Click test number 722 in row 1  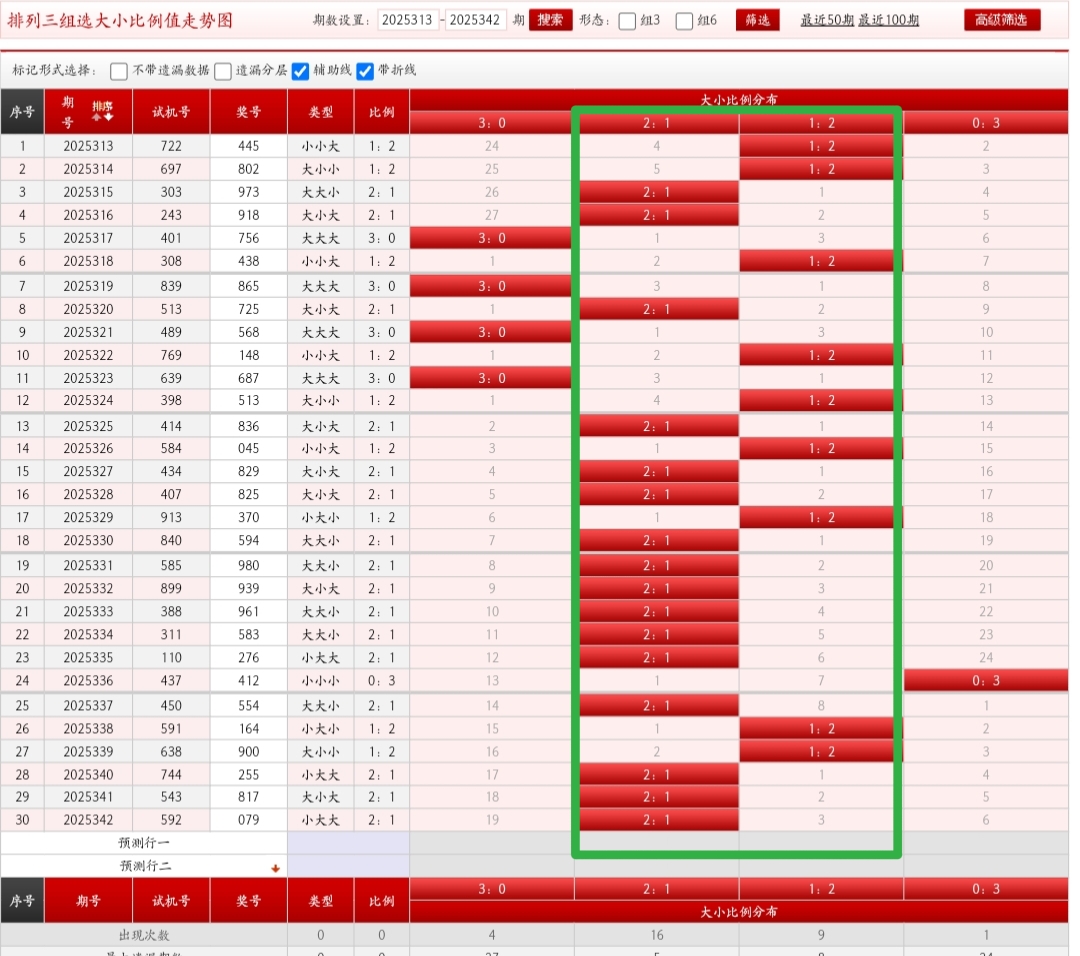click(171, 146)
